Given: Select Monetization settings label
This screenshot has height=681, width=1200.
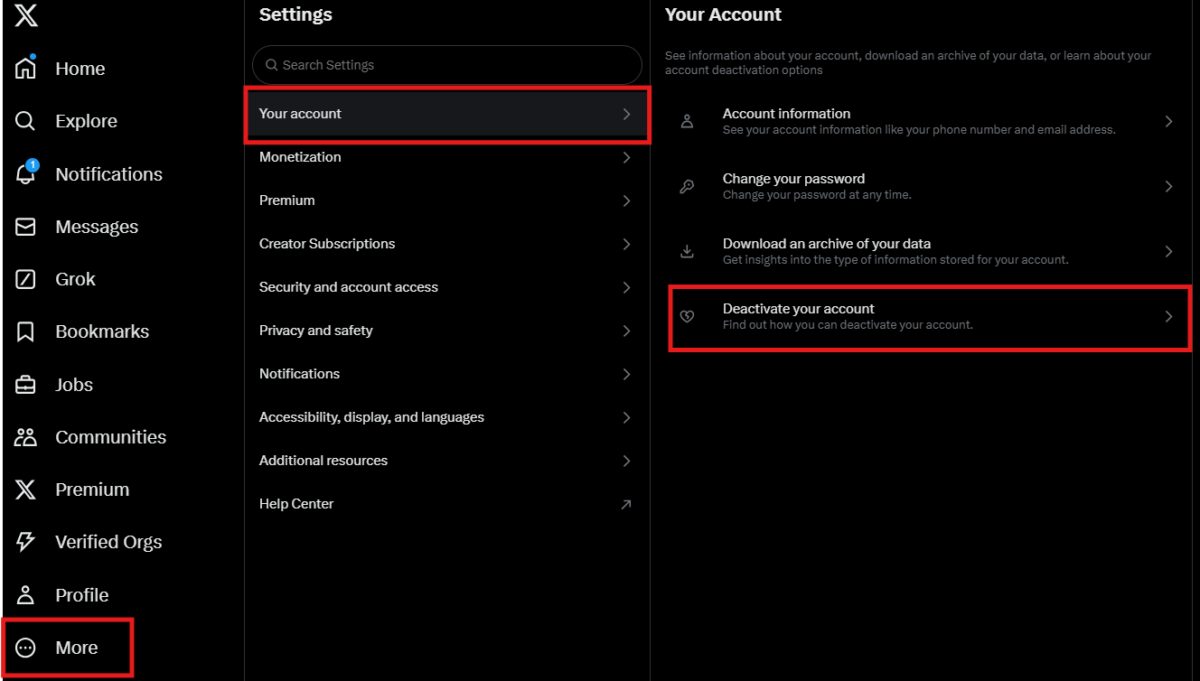Looking at the screenshot, I should 300,157.
